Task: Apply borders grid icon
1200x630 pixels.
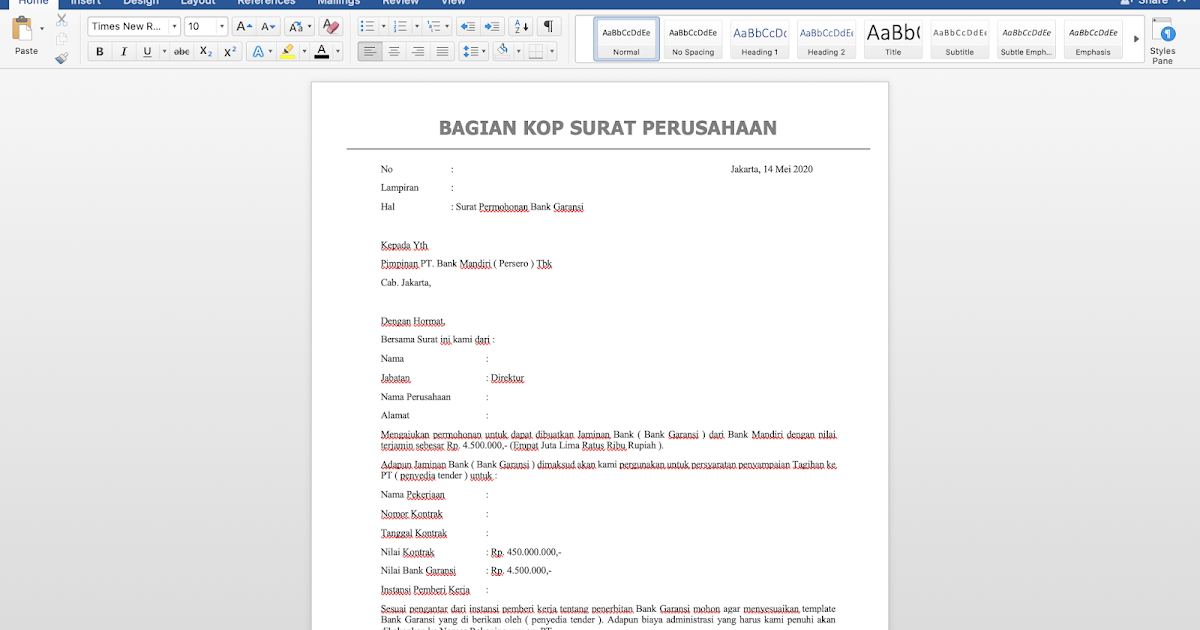Action: 536,51
